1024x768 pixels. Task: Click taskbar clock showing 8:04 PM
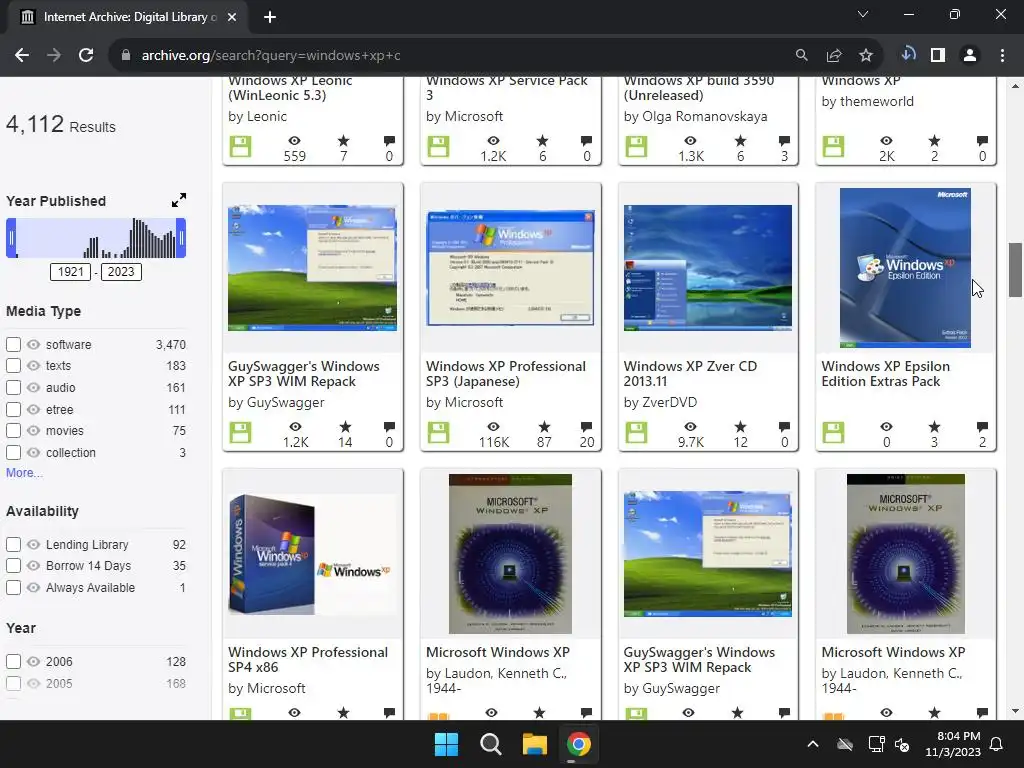(x=953, y=744)
